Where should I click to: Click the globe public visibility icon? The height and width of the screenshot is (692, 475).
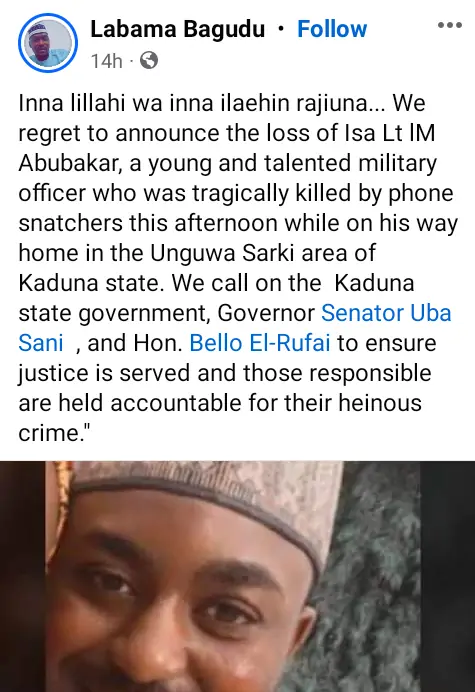click(x=149, y=60)
